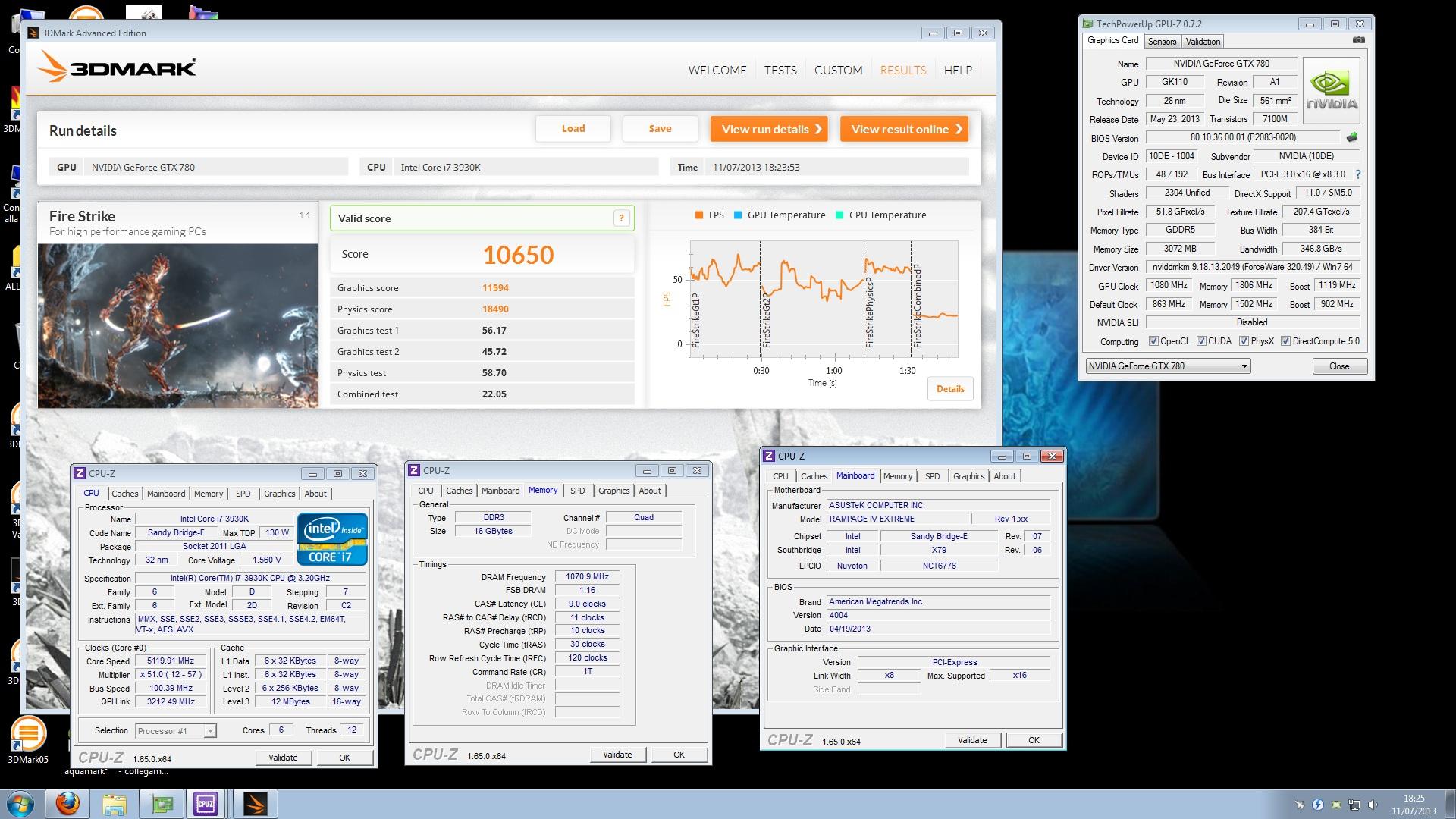The height and width of the screenshot is (819, 1456).
Task: Toggle the CUDA checkbox in GPU-Z
Action: pos(1201,341)
